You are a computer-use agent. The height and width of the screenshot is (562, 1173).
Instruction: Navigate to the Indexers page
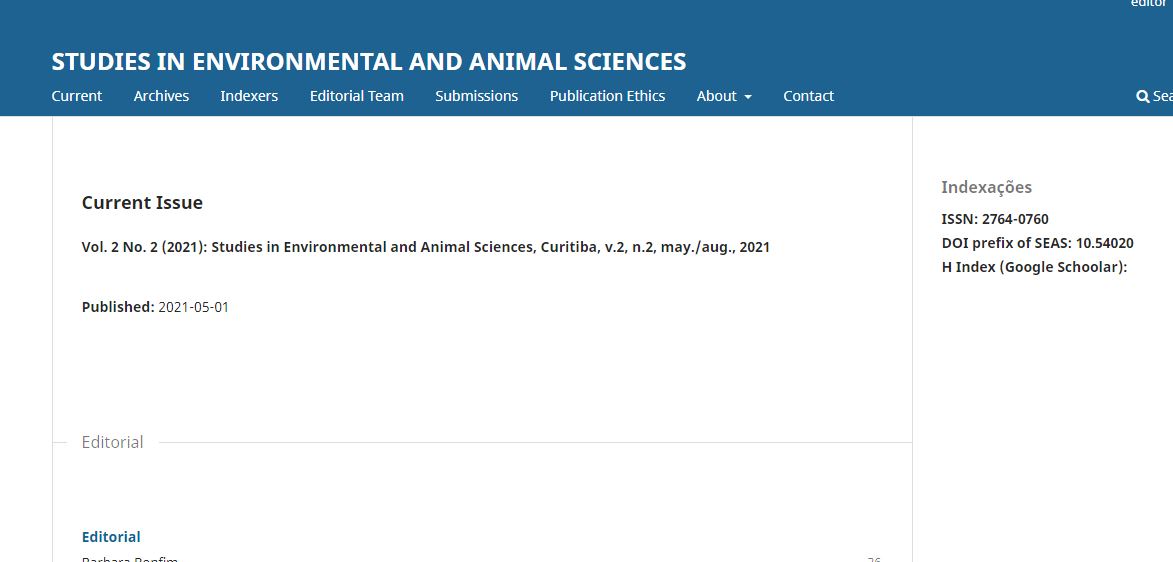(x=249, y=96)
